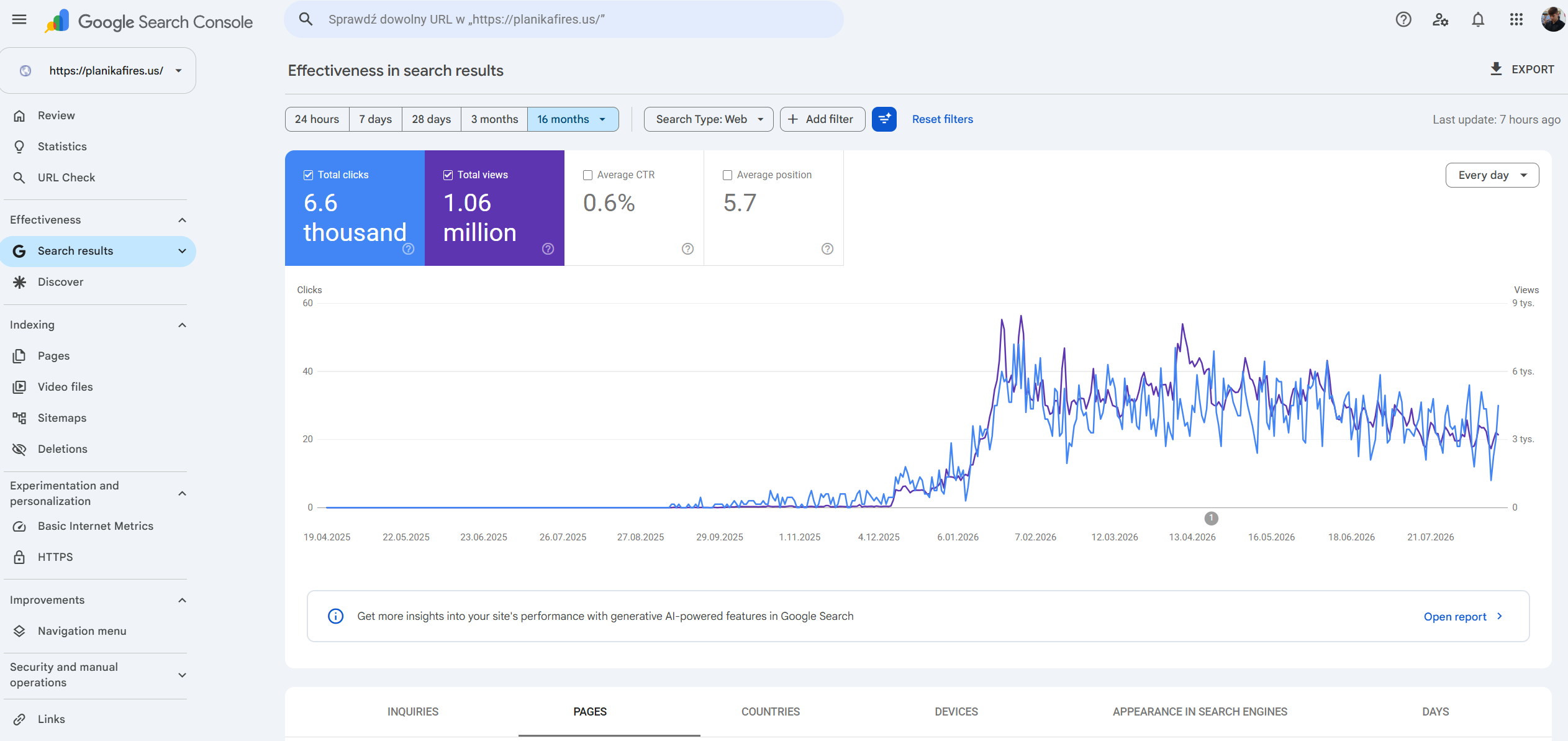Open the Google apps grid
The width and height of the screenshot is (1568, 741).
(1516, 20)
